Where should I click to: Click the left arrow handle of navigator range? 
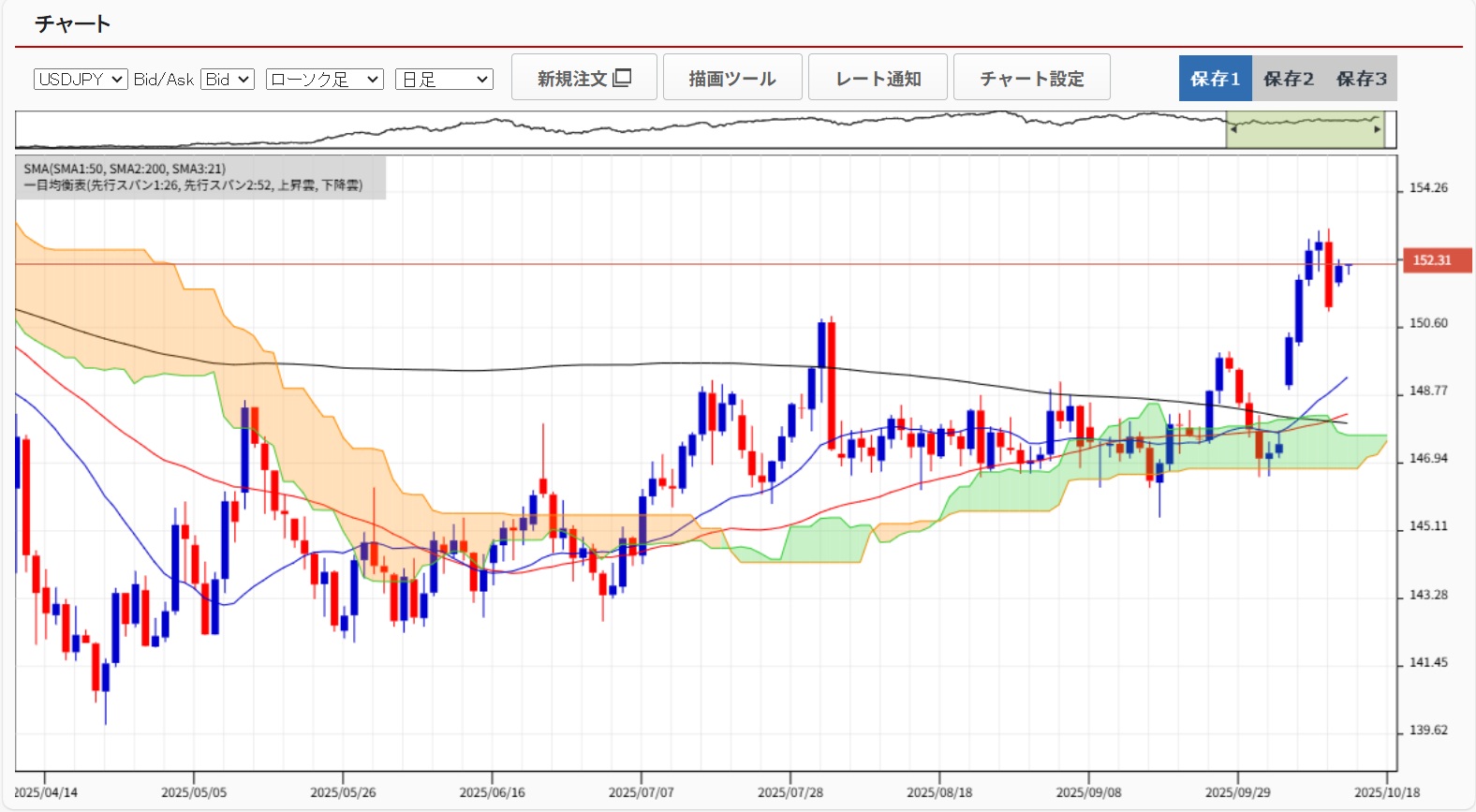[1233, 130]
